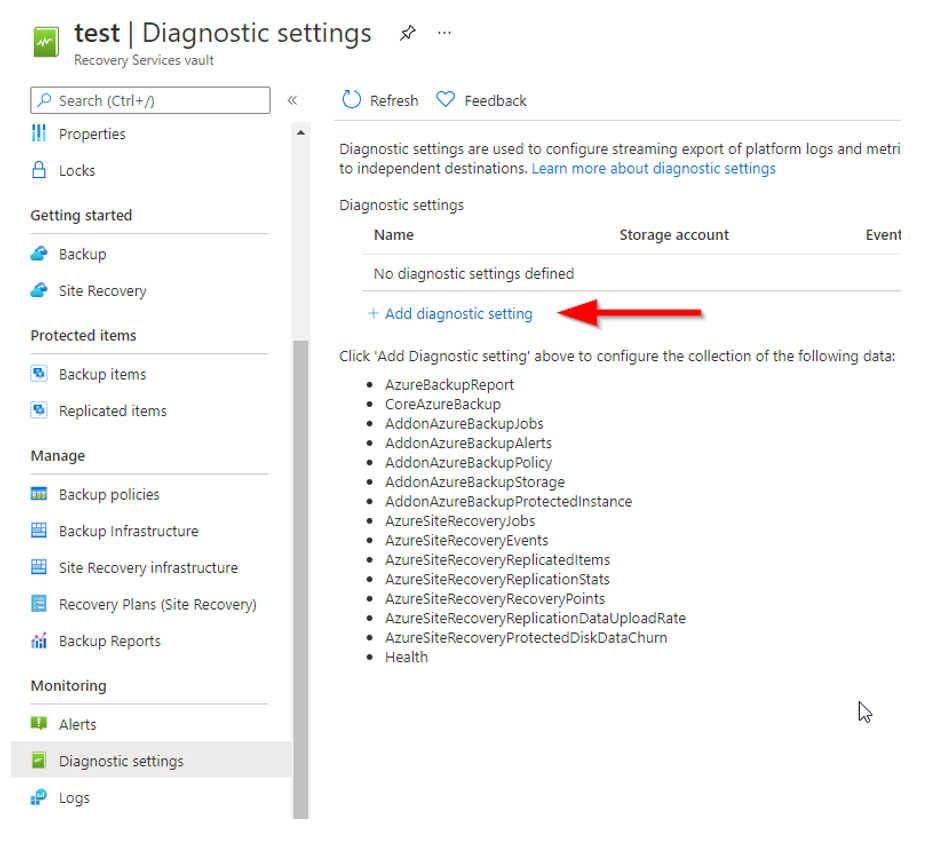Viewport: 925px width, 841px height.
Task: Open the Properties menu item
Action: pos(92,134)
